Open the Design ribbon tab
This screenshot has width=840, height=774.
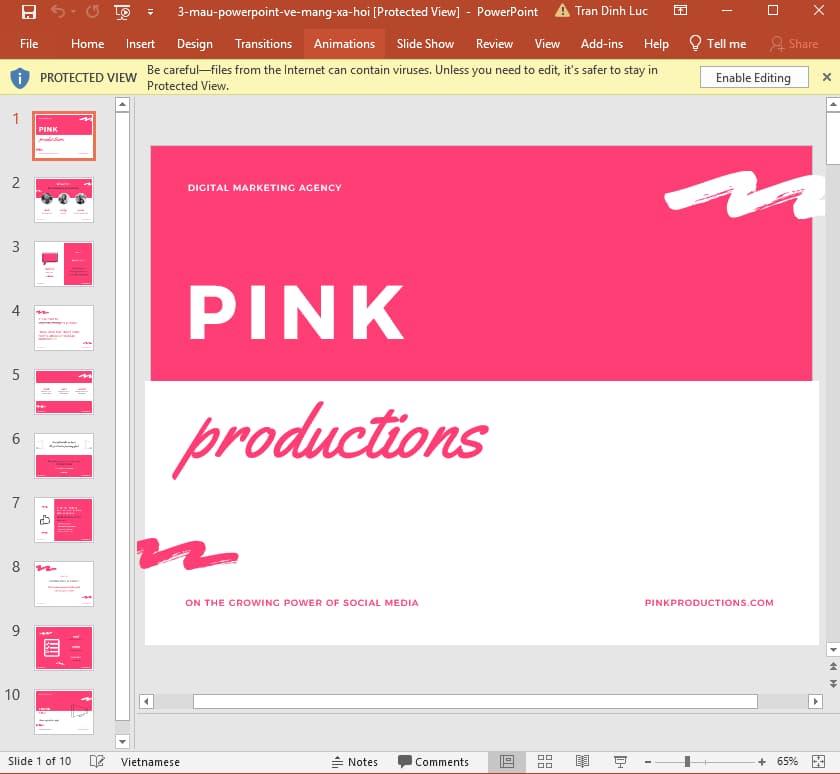pyautogui.click(x=194, y=44)
